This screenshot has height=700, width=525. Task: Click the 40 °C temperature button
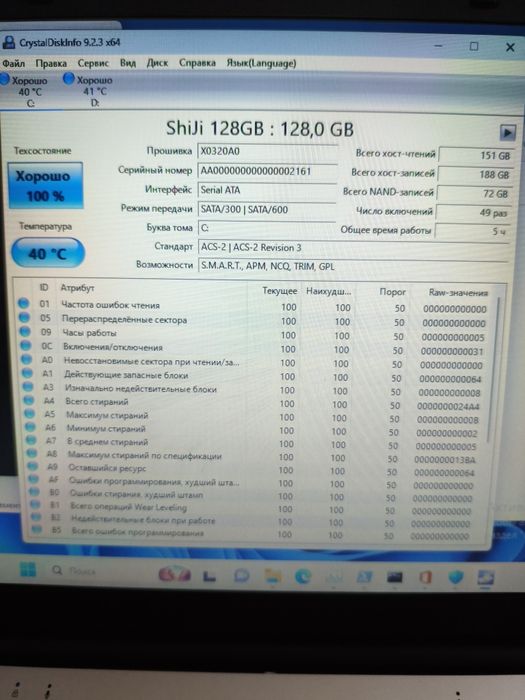point(47,253)
